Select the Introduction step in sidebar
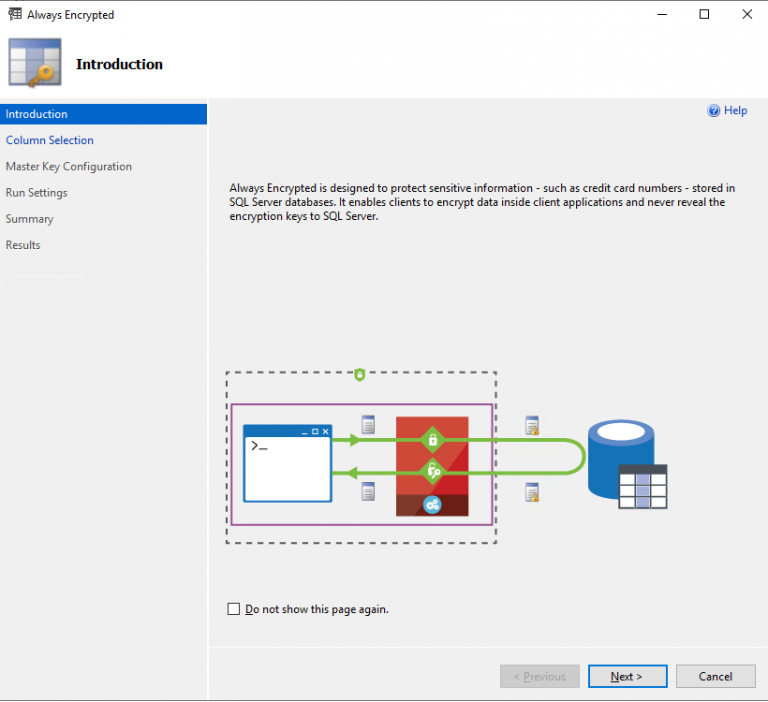The image size is (768, 702). pyautogui.click(x=103, y=114)
